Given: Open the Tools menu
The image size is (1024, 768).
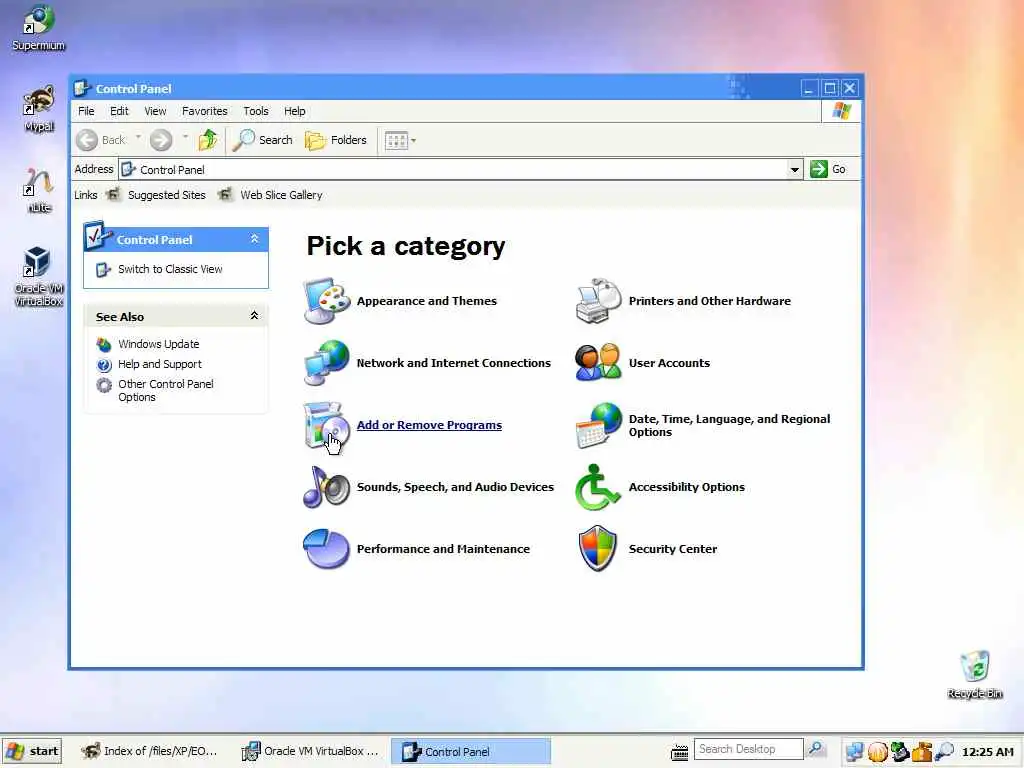Looking at the screenshot, I should click(x=255, y=111).
